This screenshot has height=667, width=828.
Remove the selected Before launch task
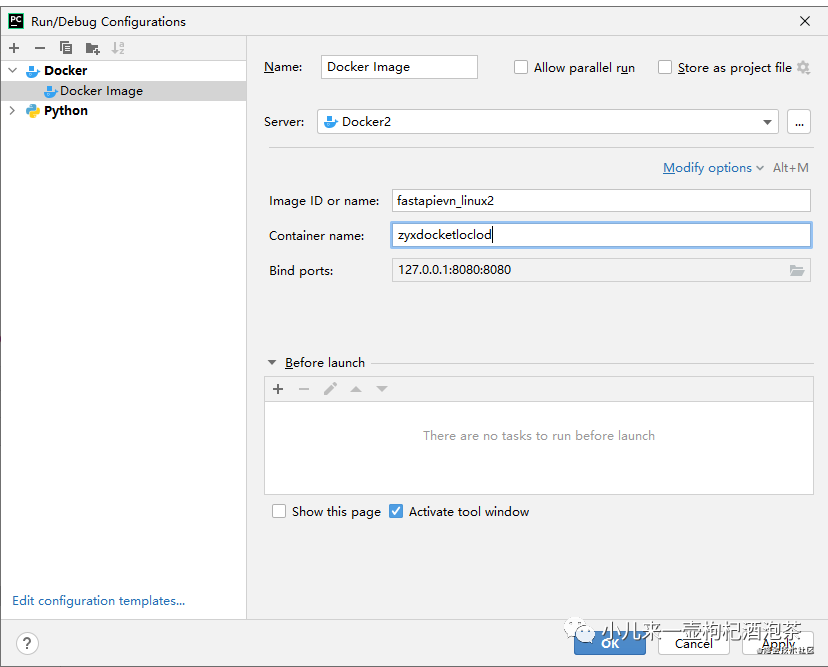304,389
